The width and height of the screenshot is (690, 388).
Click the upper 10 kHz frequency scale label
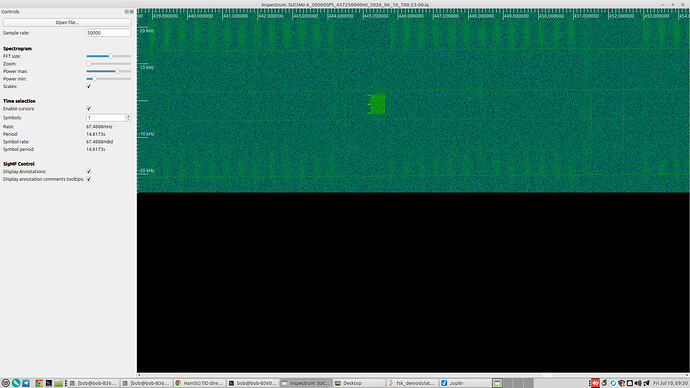[x=147, y=67]
